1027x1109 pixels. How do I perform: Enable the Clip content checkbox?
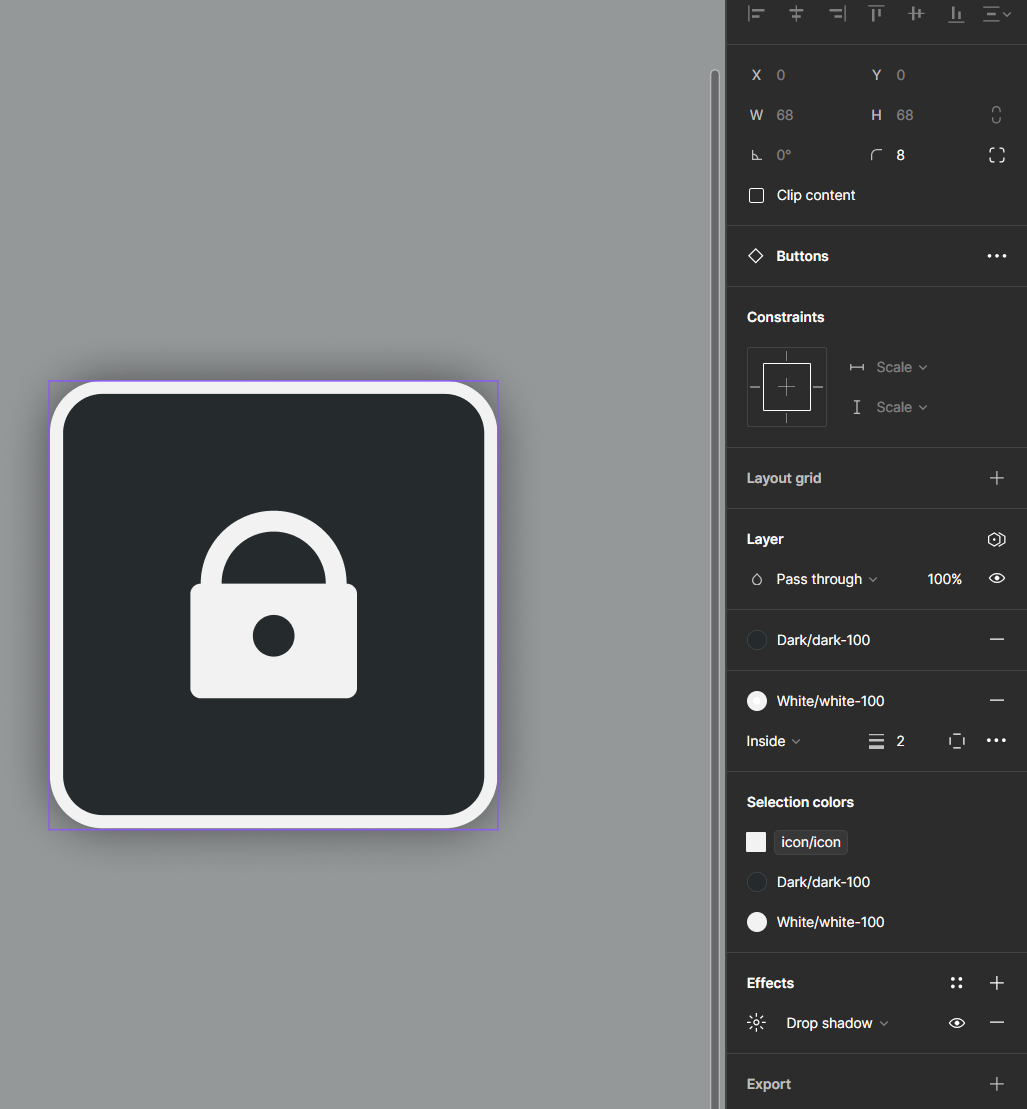coord(757,195)
